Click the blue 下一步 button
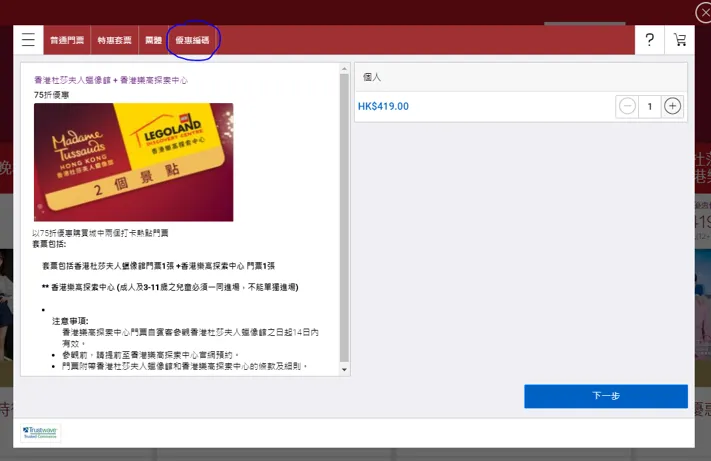The width and height of the screenshot is (711, 461). 606,396
